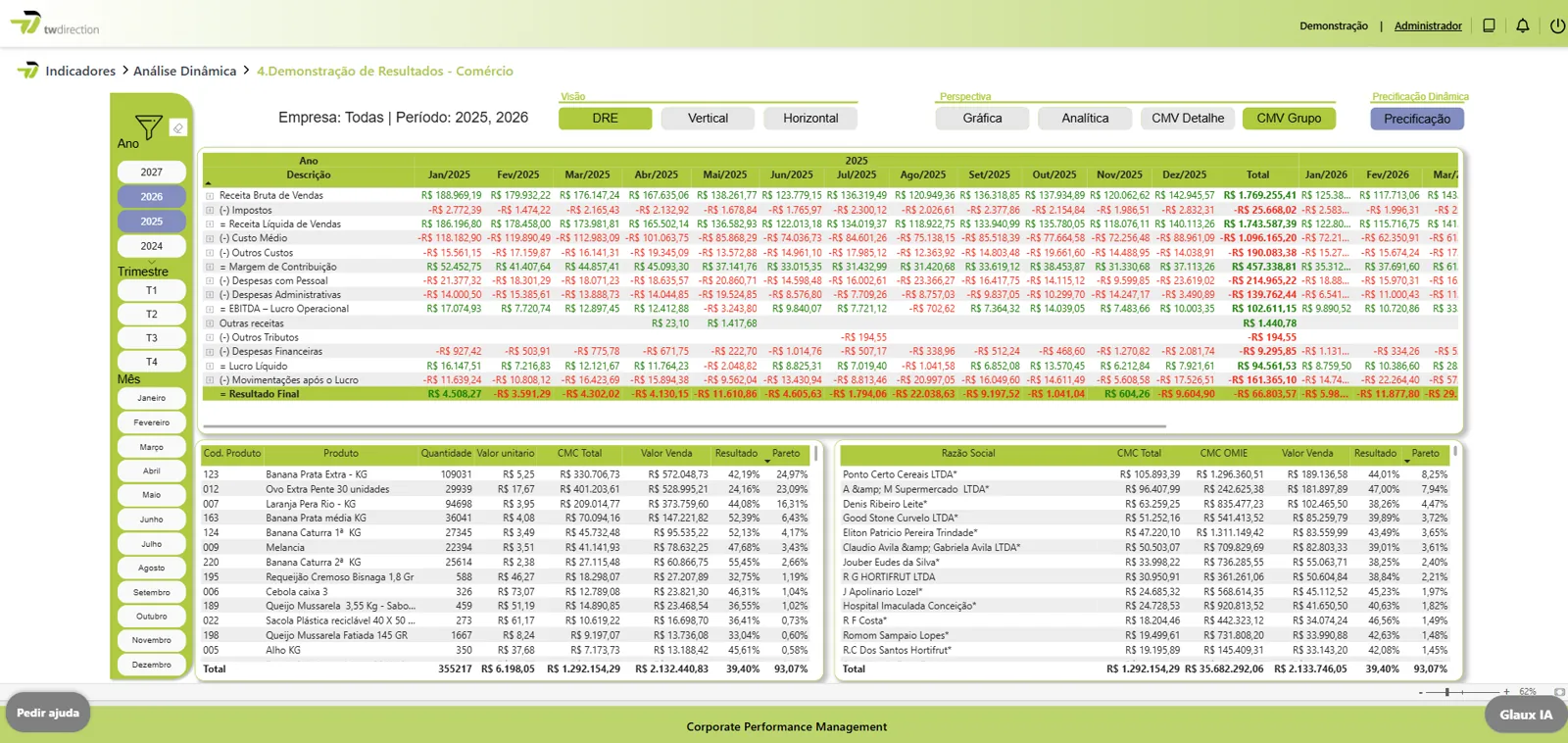This screenshot has width=1568, height=743.
Task: Sort by CMC OMIE column header
Action: [1223, 454]
